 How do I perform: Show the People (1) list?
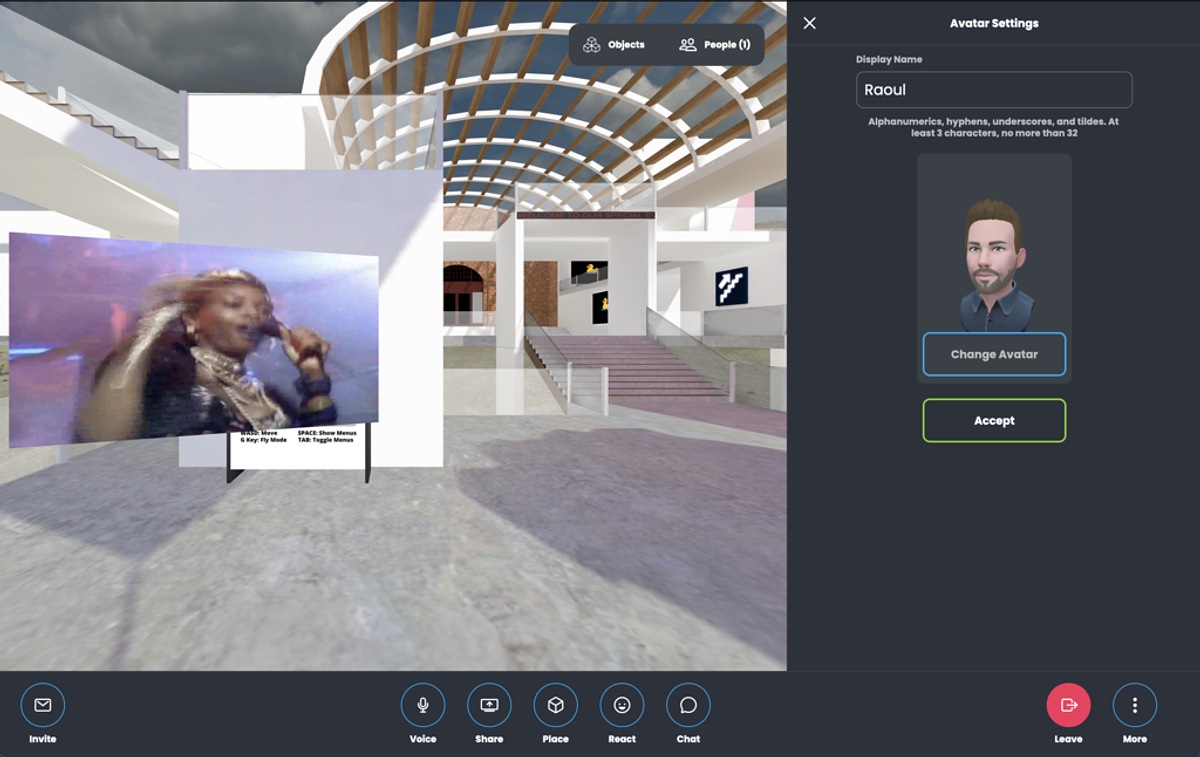pyautogui.click(x=715, y=45)
